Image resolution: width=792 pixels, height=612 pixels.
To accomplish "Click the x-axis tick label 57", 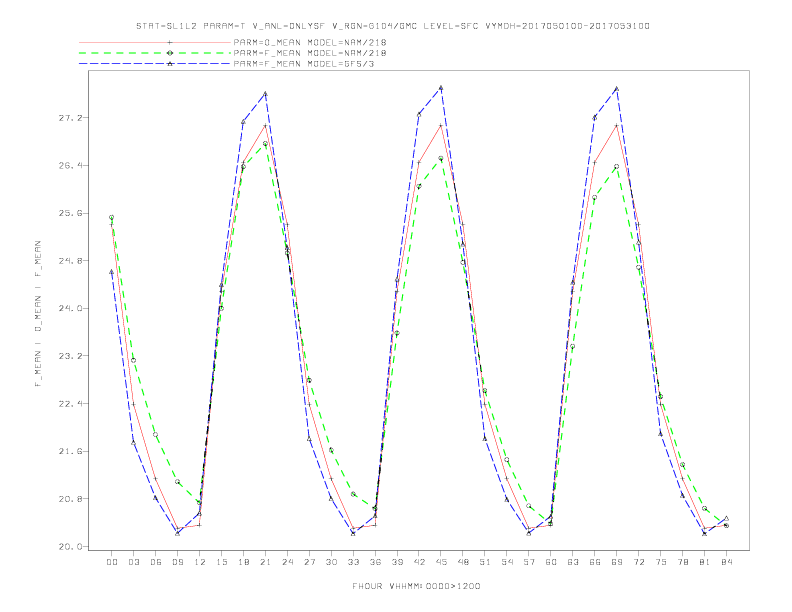I will (x=529, y=562).
